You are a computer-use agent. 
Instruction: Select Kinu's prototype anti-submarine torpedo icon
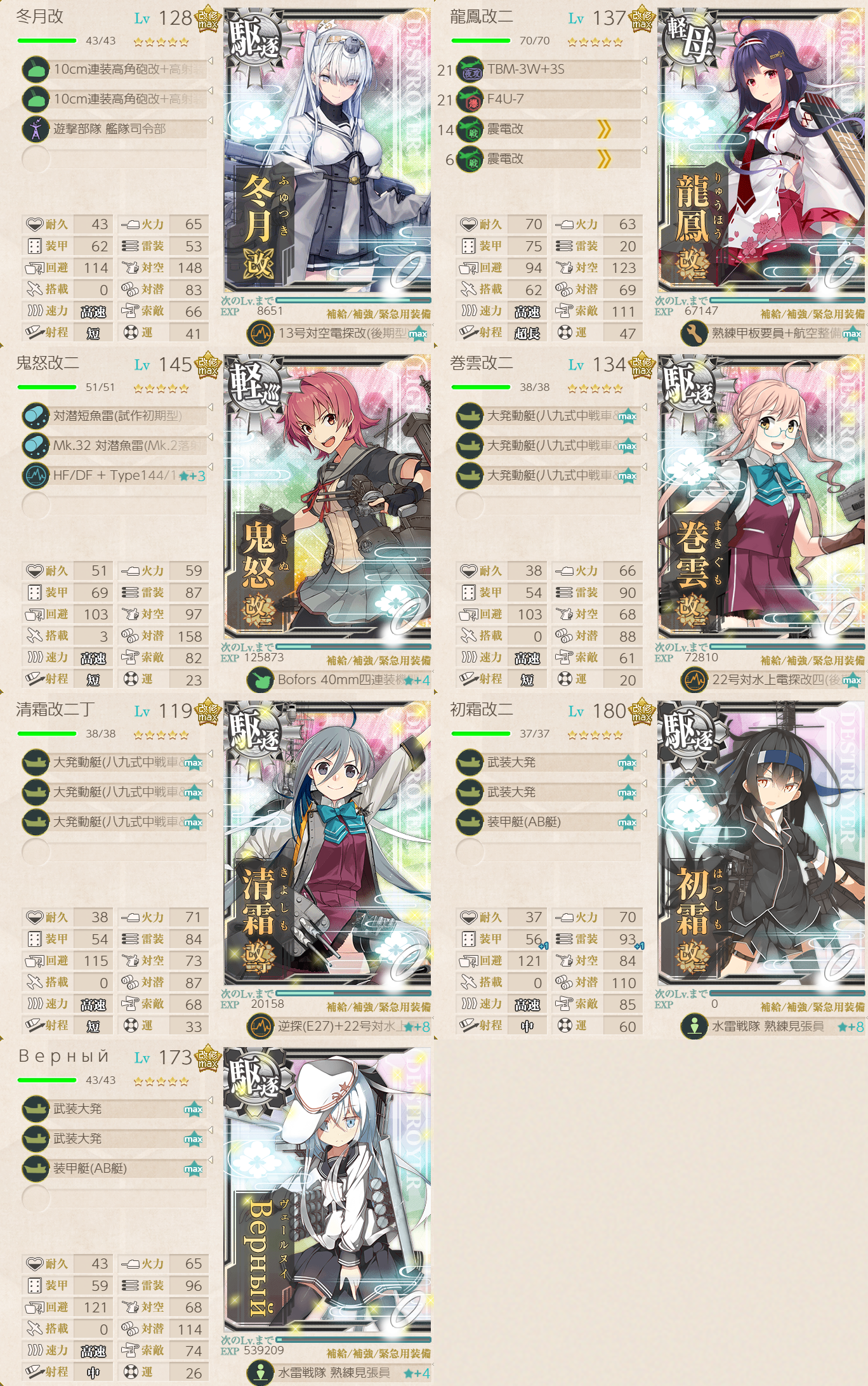click(36, 416)
